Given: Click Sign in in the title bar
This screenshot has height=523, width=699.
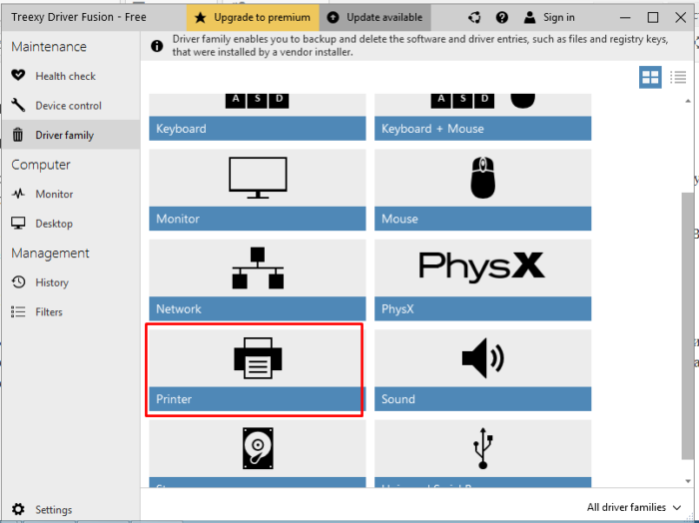Looking at the screenshot, I should coord(559,17).
